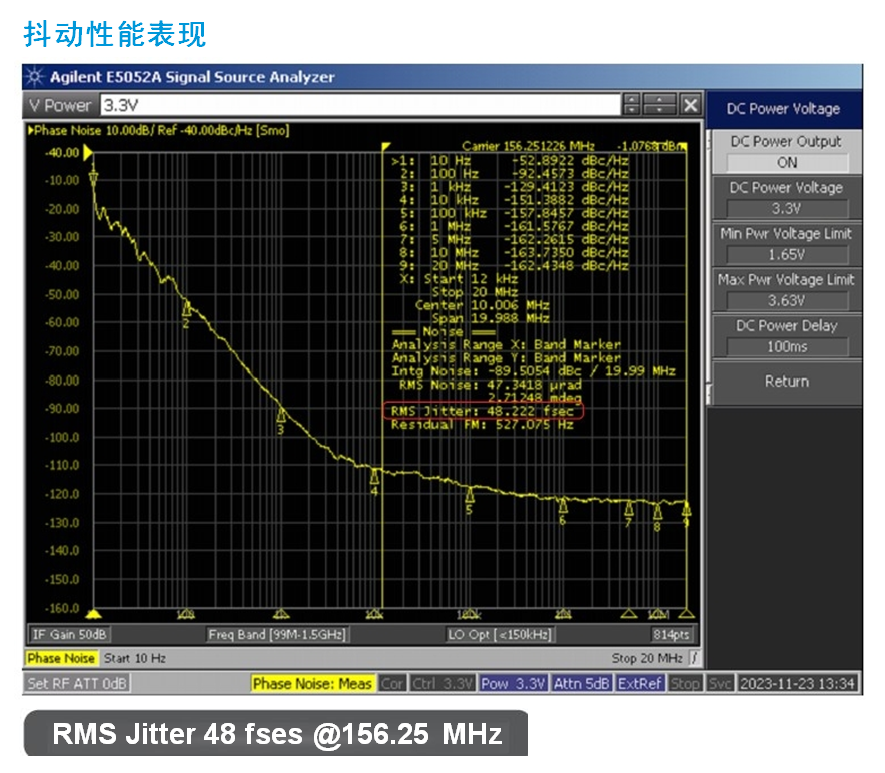This screenshot has width=885, height=773.
Task: Select marker 5 triangle on the trace
Action: click(469, 495)
